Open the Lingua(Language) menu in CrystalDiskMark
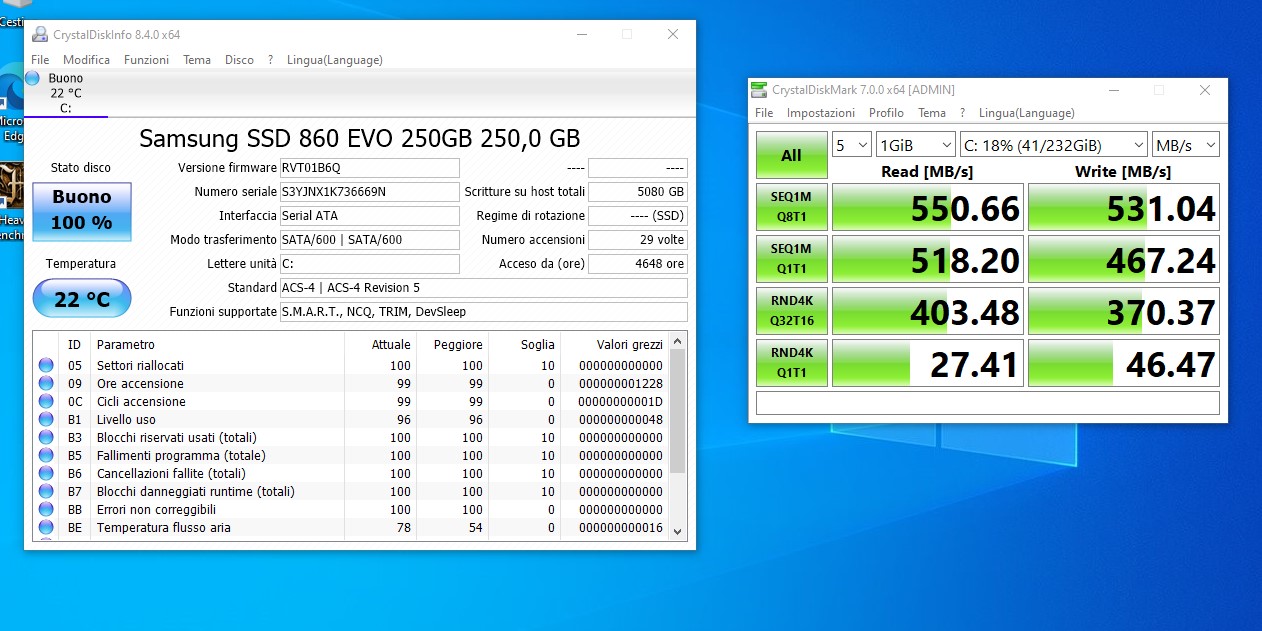The height and width of the screenshot is (631, 1262). coord(1027,113)
